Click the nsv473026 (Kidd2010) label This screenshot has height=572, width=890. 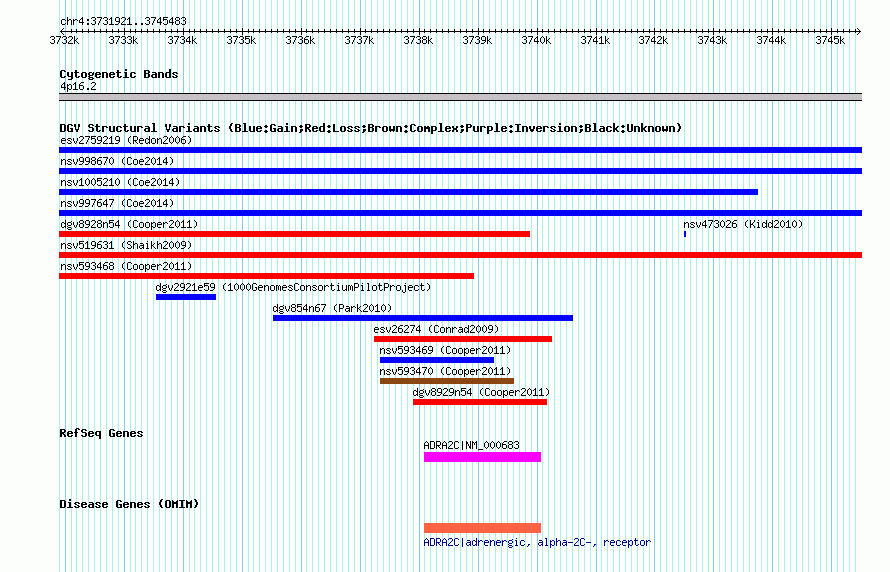tap(743, 224)
